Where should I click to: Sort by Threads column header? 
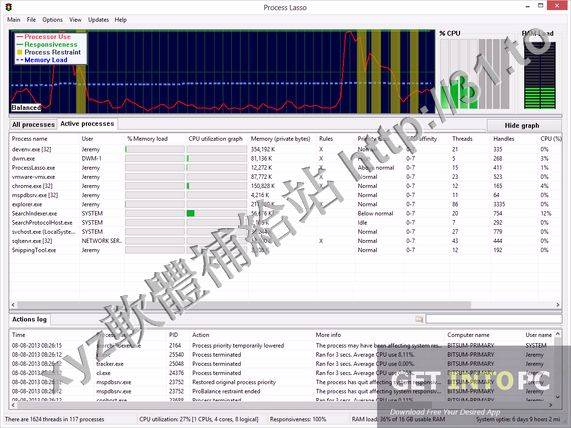(462, 139)
